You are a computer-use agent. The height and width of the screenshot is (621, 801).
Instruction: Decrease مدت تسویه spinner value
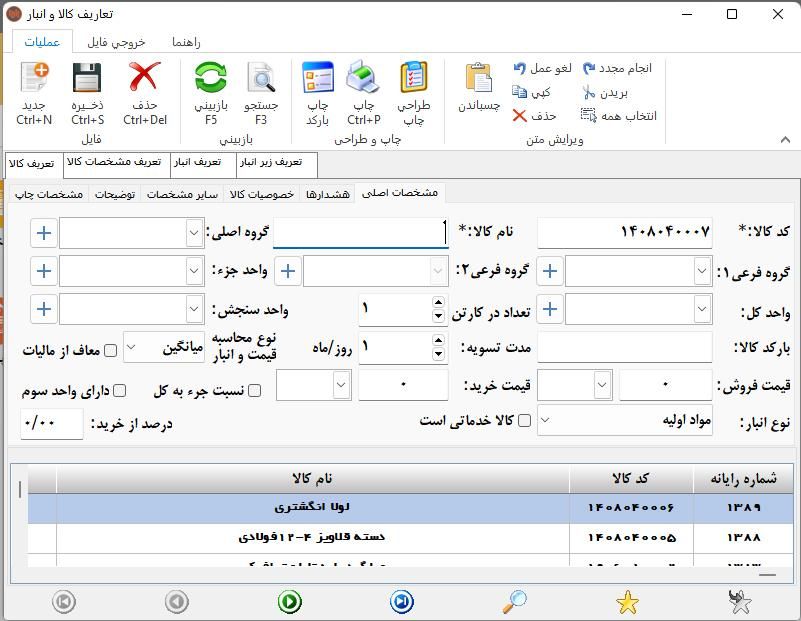(438, 353)
